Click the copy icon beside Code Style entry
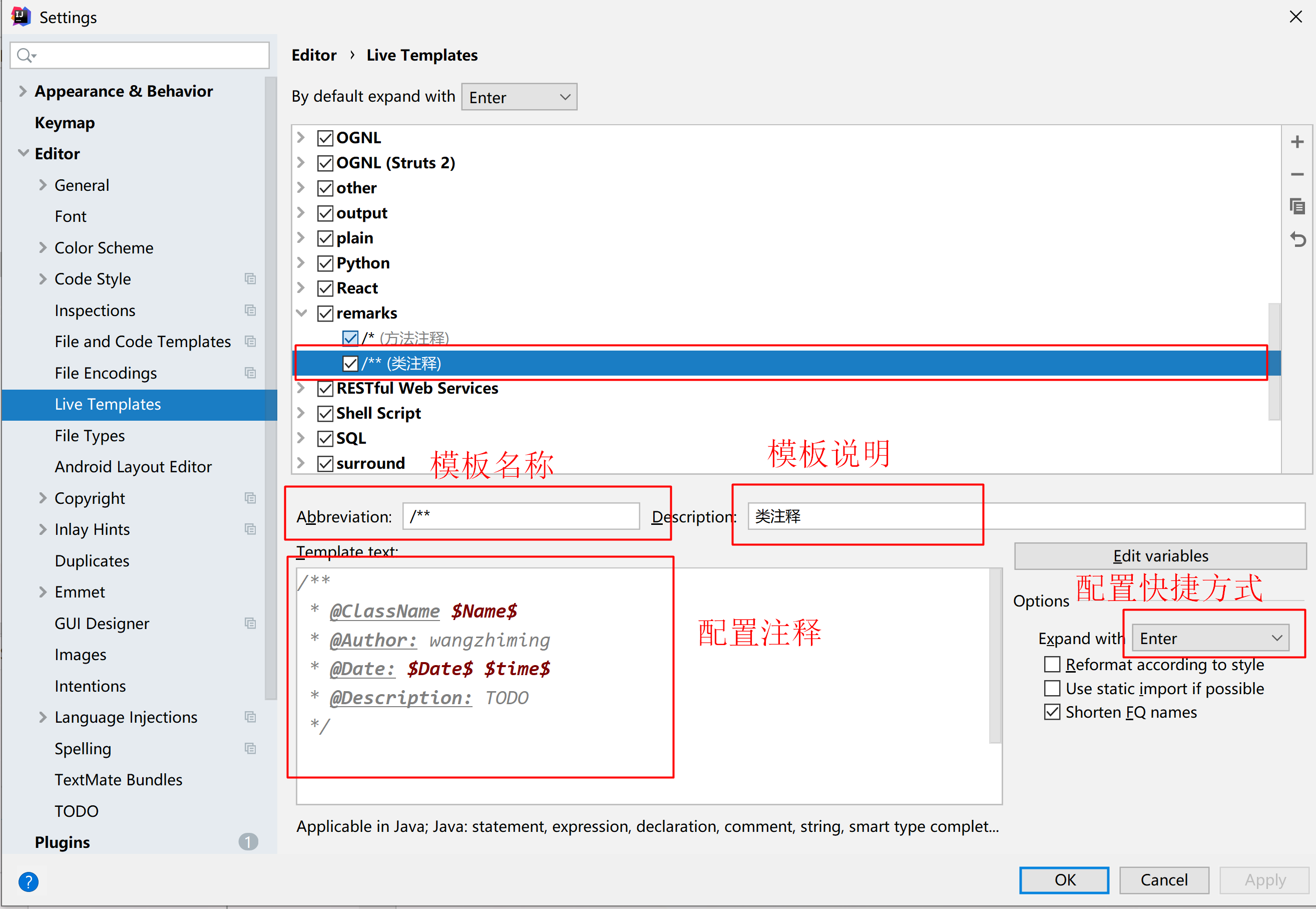The width and height of the screenshot is (1316, 909). coord(251,278)
